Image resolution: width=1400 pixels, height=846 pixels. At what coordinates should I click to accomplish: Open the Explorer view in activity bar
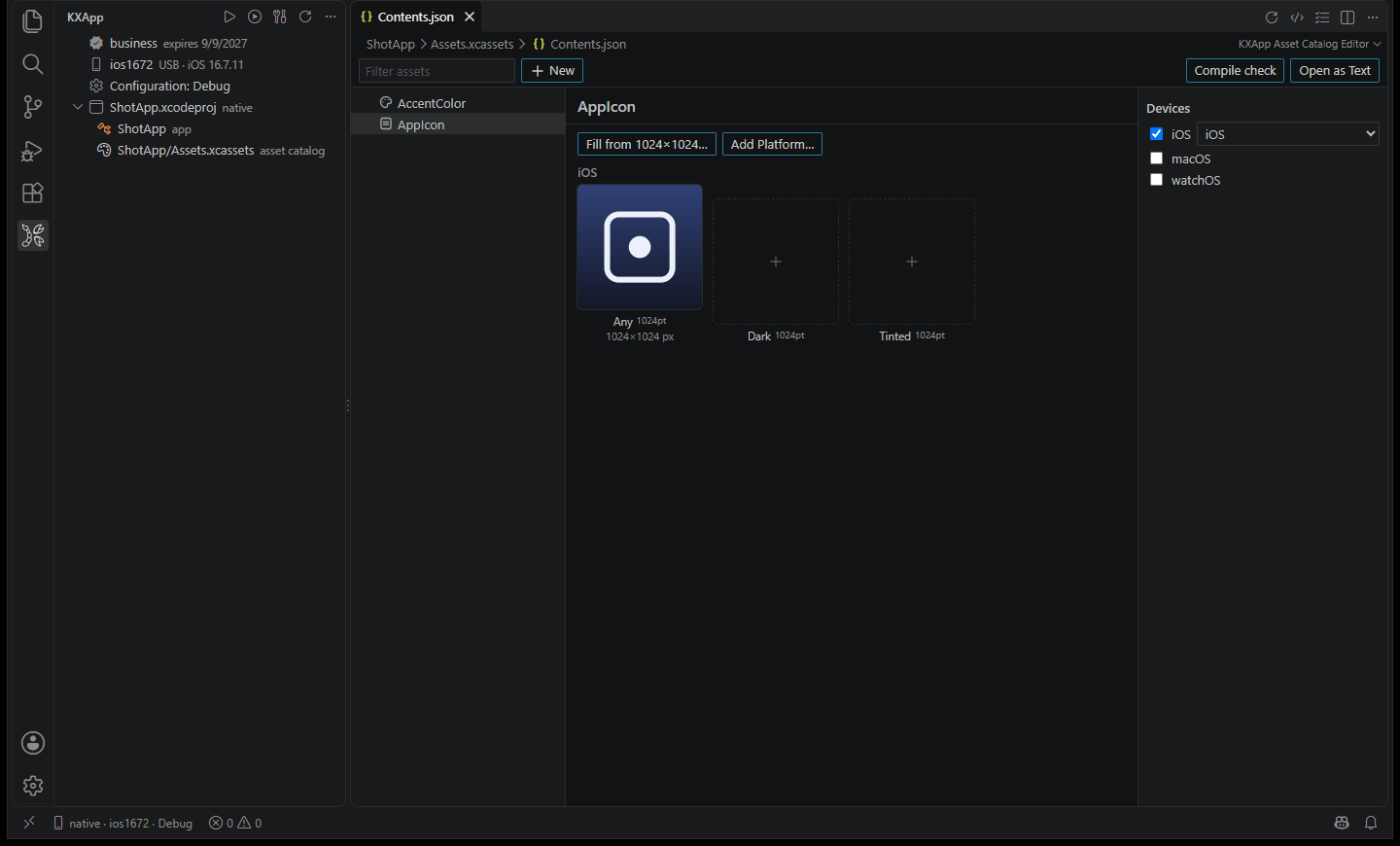32,21
